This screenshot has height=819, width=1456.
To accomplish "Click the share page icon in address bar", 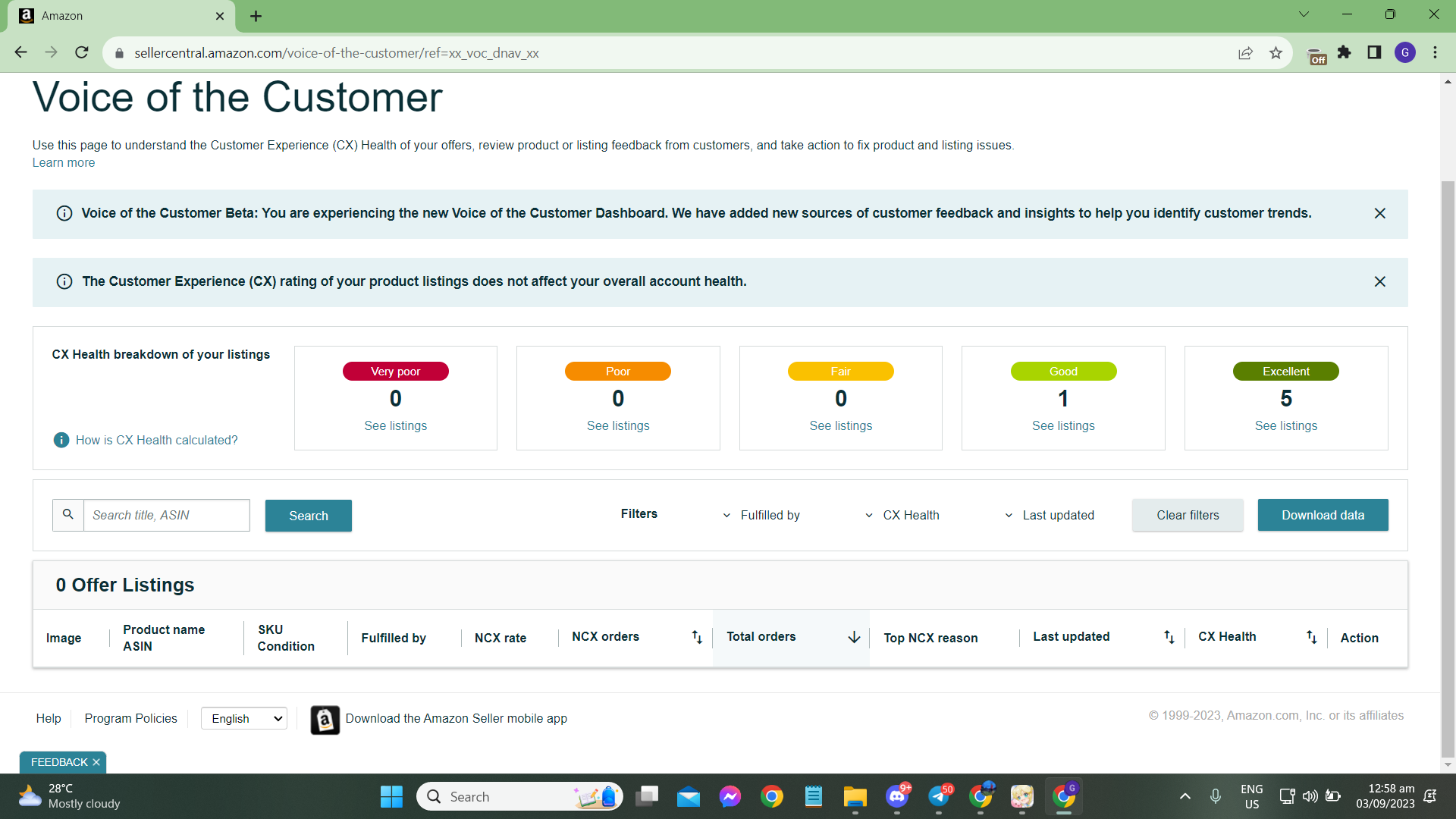I will pos(1245,53).
